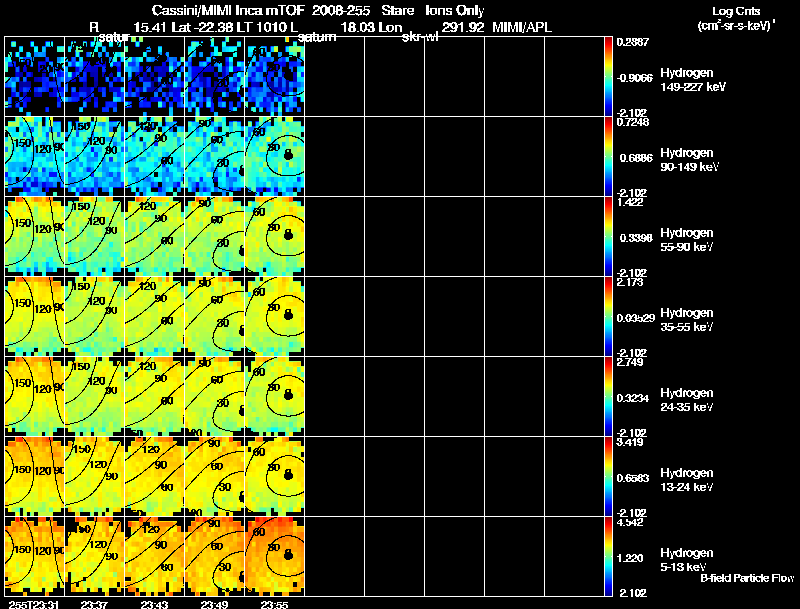Open the 149-227 keV image at 23:55
The width and height of the screenshot is (800, 609).
(x=274, y=77)
